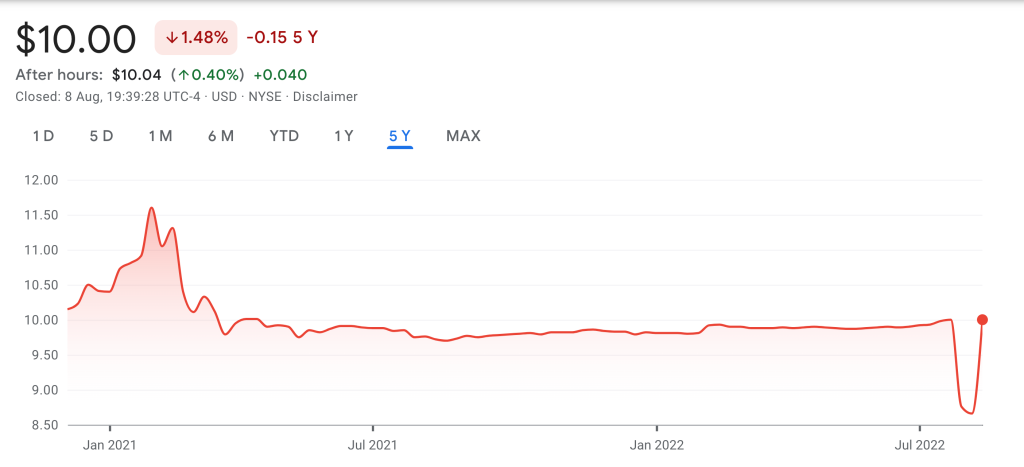Open the 6M chart view
This screenshot has width=1024, height=467.
click(221, 136)
